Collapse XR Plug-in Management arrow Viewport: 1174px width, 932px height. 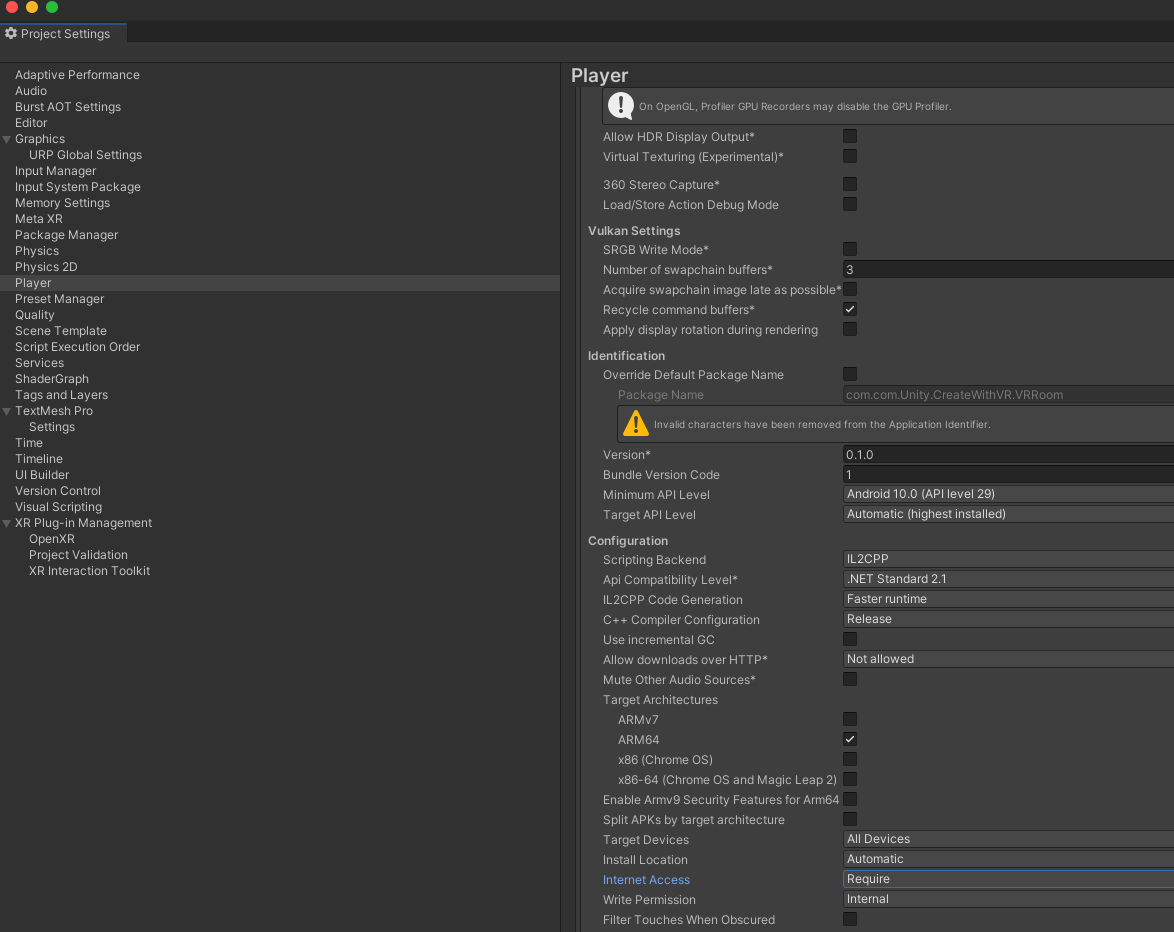tap(7, 523)
